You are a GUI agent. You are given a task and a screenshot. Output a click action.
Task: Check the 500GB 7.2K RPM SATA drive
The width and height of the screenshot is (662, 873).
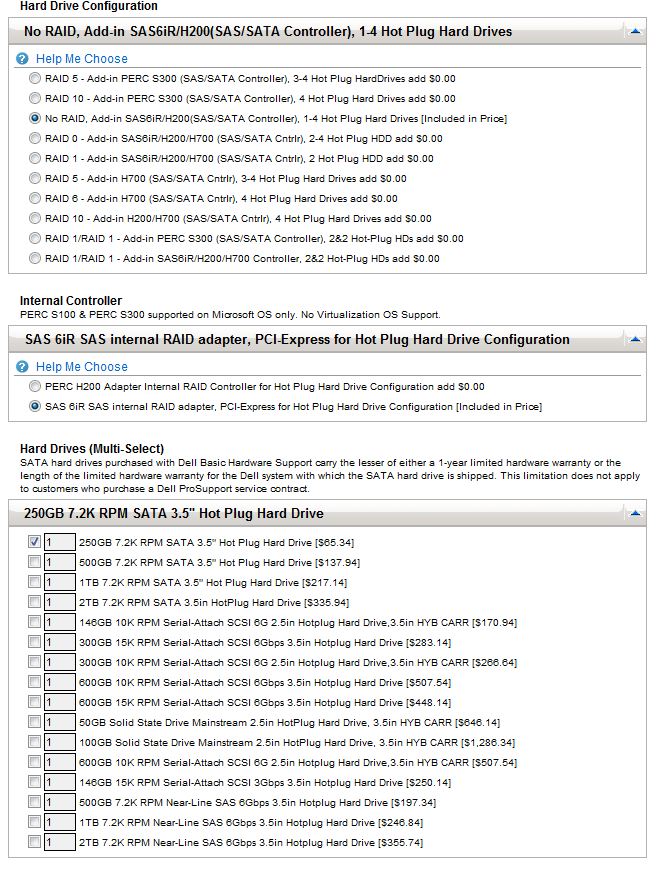[x=35, y=562]
